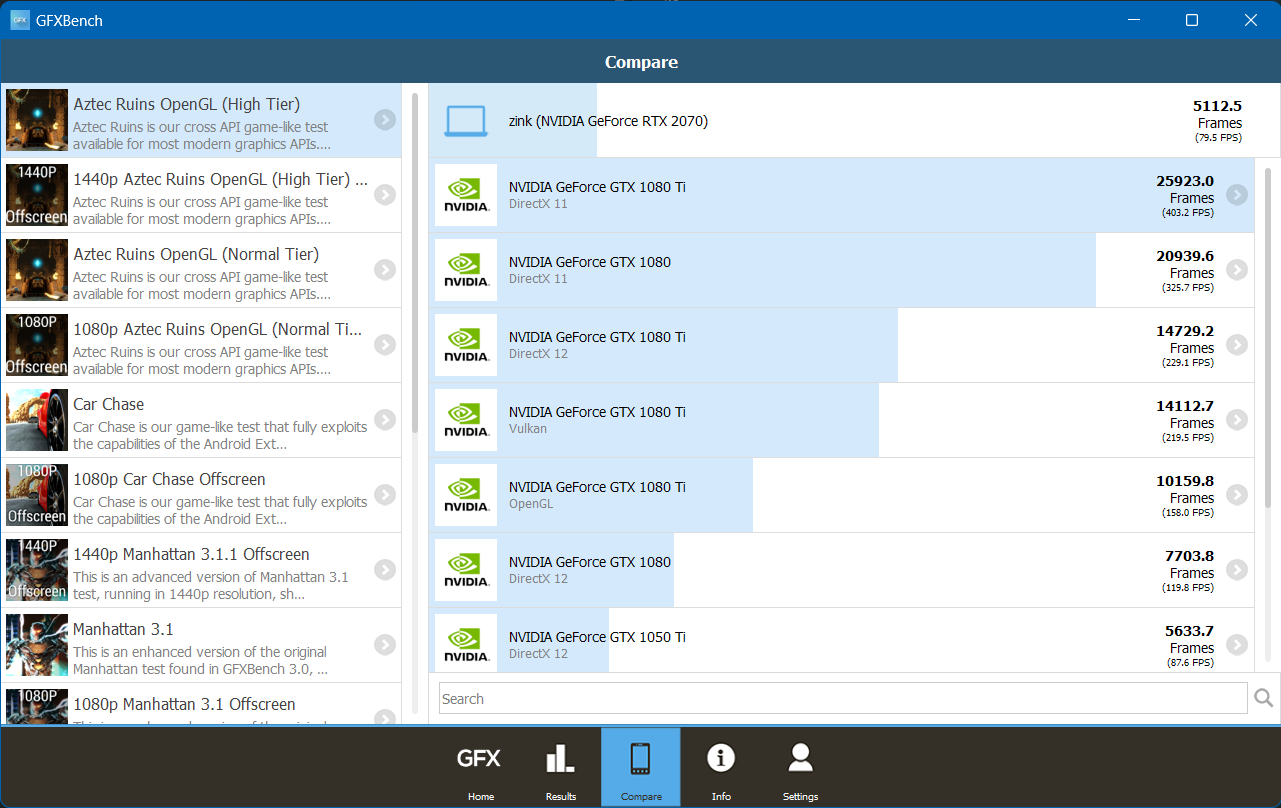Screen dimensions: 1281x808
Task: Open arrow for 1440p Manhattan 3.1.1 Offscreen
Action: (385, 570)
